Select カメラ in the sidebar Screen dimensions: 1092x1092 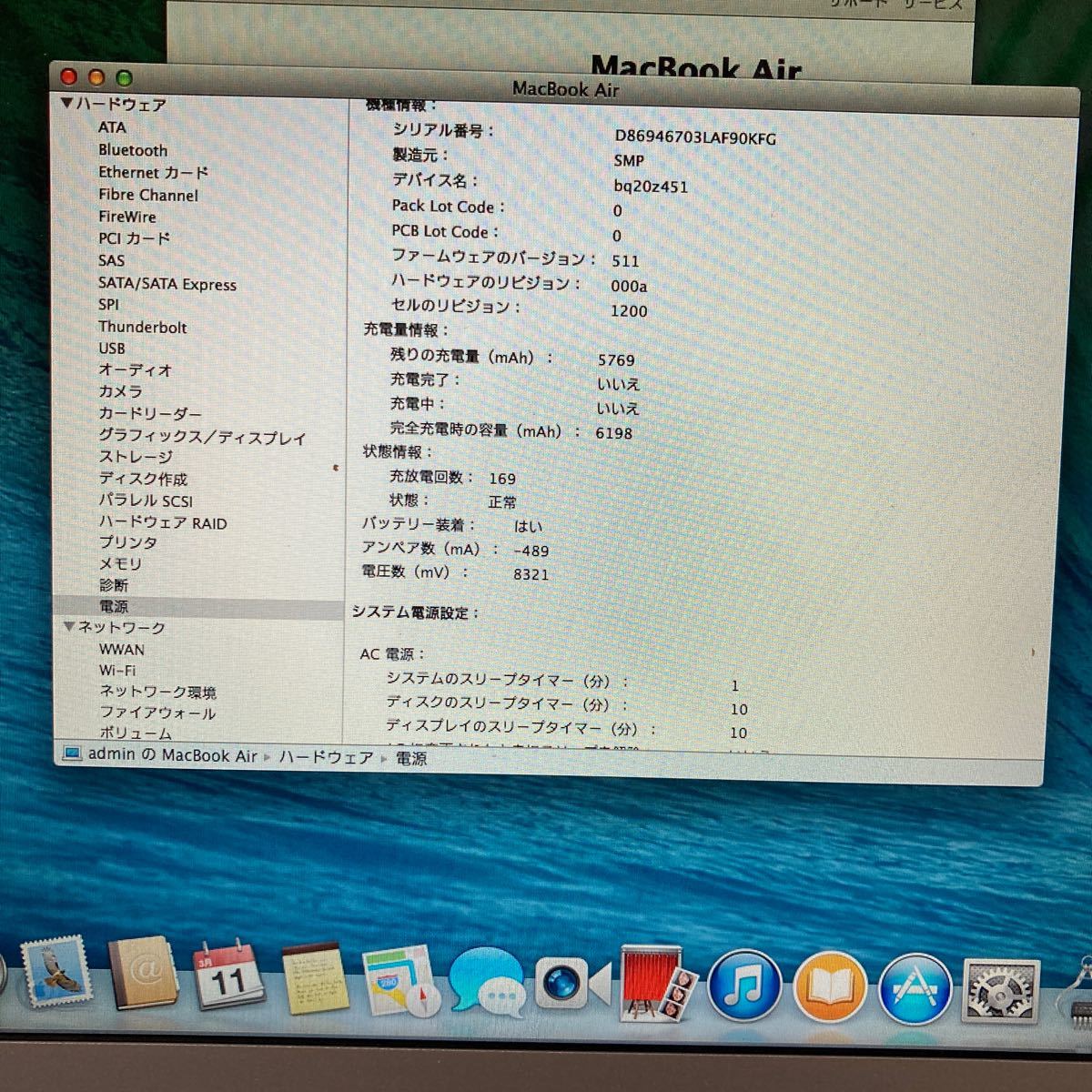[x=120, y=391]
